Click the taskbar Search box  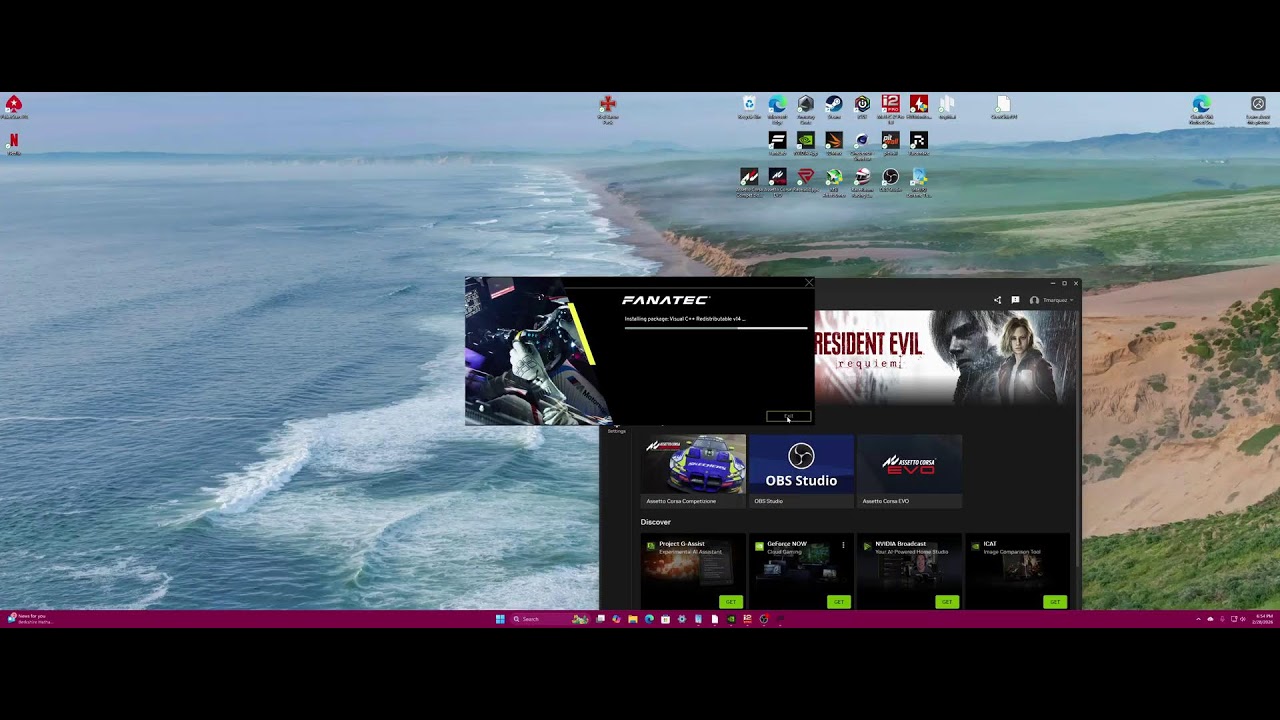click(551, 619)
